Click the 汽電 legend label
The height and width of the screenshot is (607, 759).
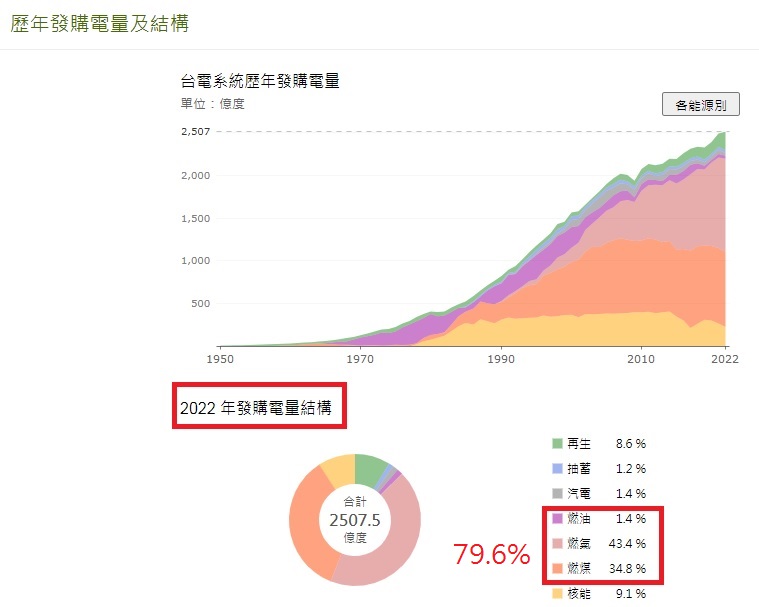tap(579, 493)
